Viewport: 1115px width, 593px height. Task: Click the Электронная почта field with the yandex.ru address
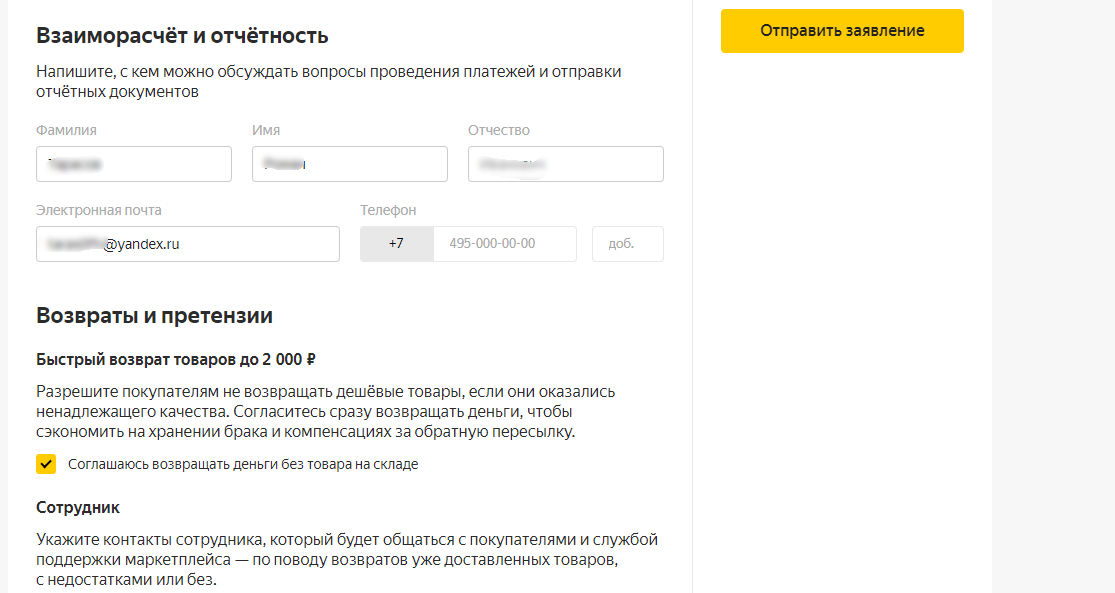tap(187, 244)
